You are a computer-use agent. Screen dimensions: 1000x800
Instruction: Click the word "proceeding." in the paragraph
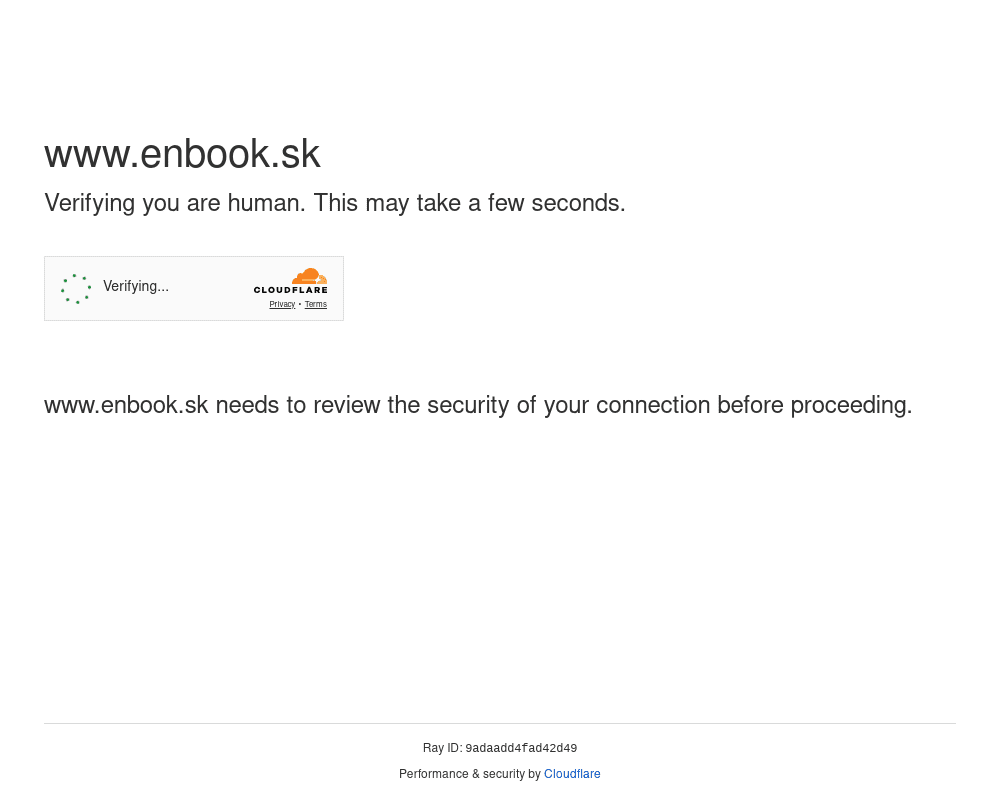(x=851, y=406)
